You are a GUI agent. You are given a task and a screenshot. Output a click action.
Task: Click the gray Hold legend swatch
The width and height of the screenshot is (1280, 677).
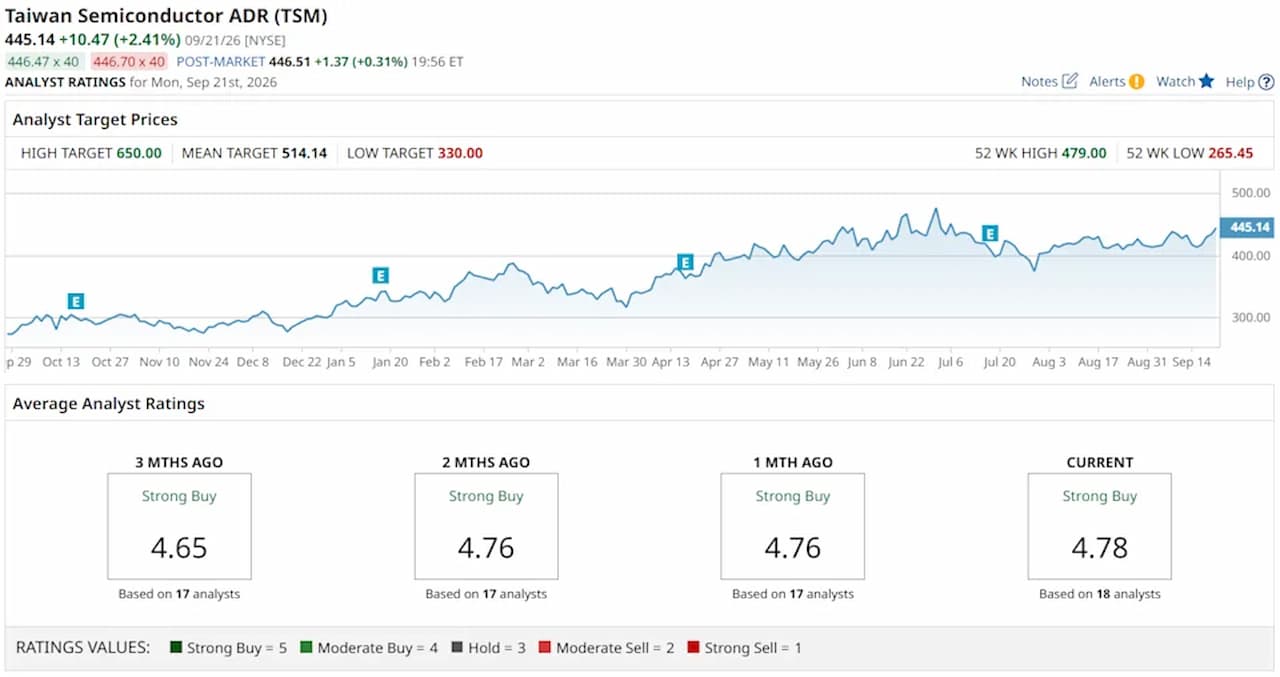(x=457, y=648)
